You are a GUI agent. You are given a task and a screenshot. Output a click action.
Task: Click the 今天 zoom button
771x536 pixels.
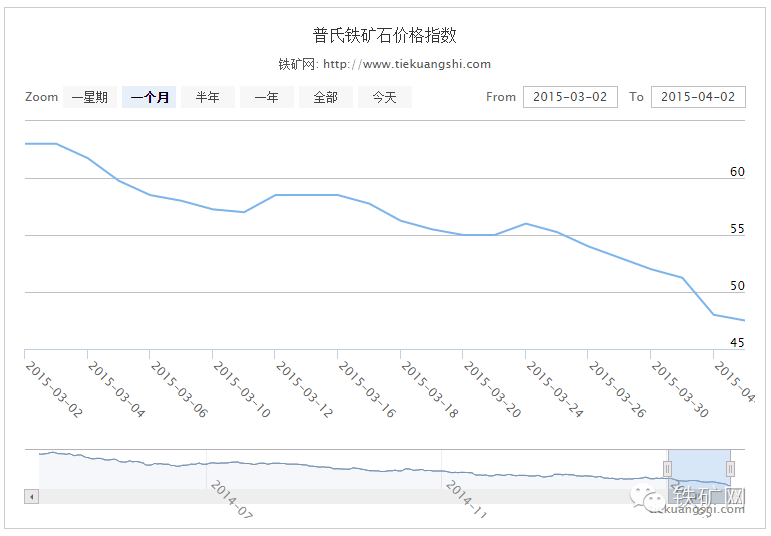385,97
